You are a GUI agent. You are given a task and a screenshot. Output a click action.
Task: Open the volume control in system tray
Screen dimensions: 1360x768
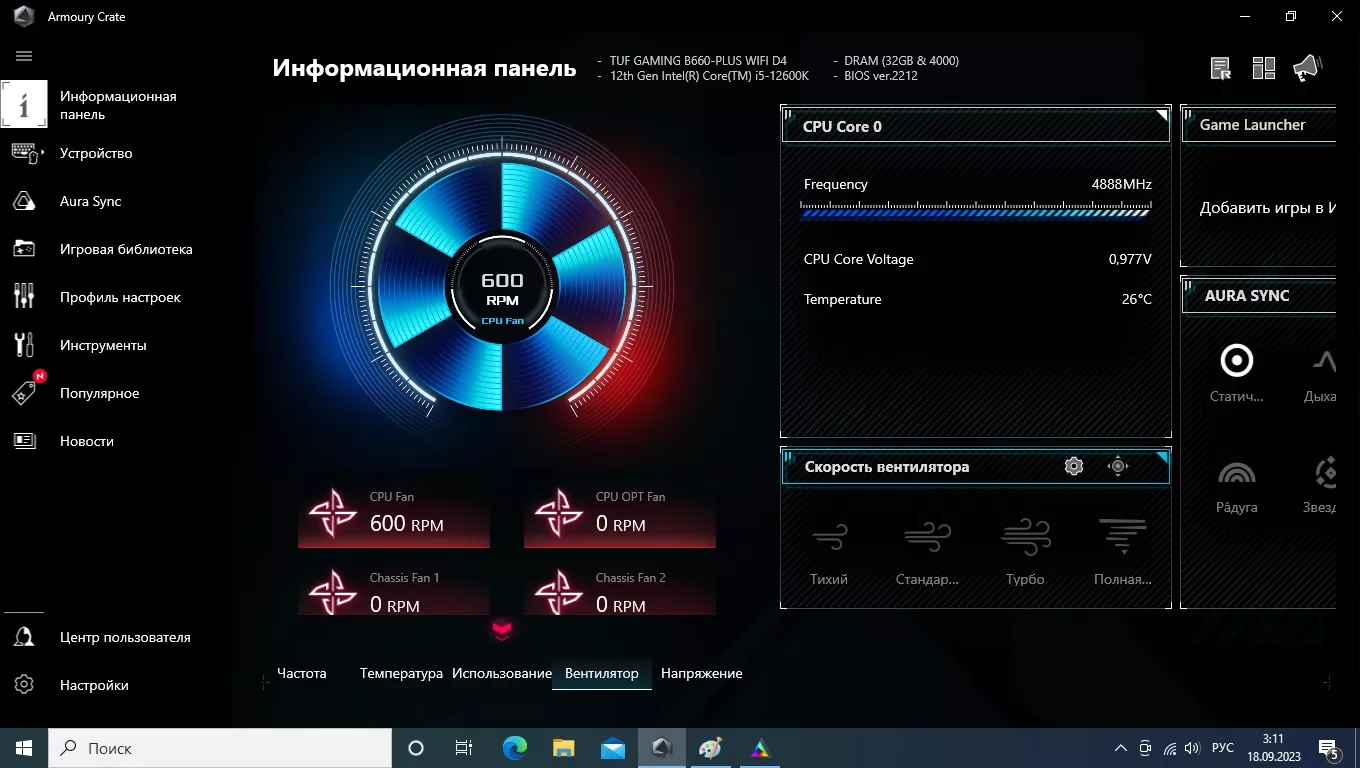[x=1191, y=748]
